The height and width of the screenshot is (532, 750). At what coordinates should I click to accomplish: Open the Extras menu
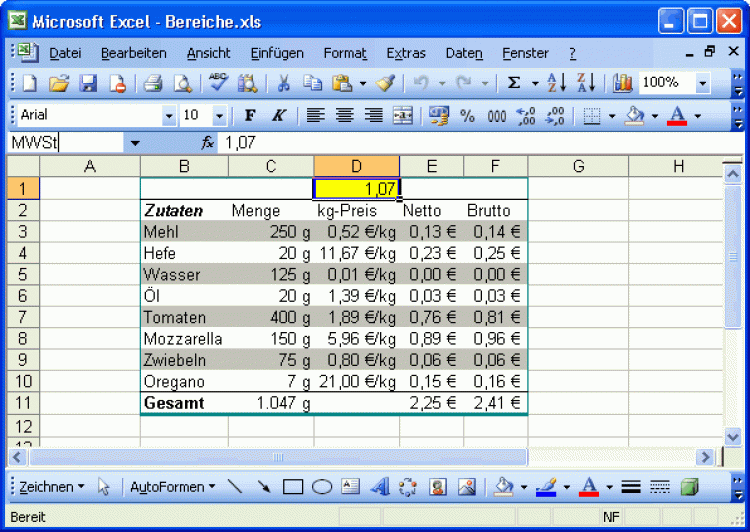pos(405,53)
